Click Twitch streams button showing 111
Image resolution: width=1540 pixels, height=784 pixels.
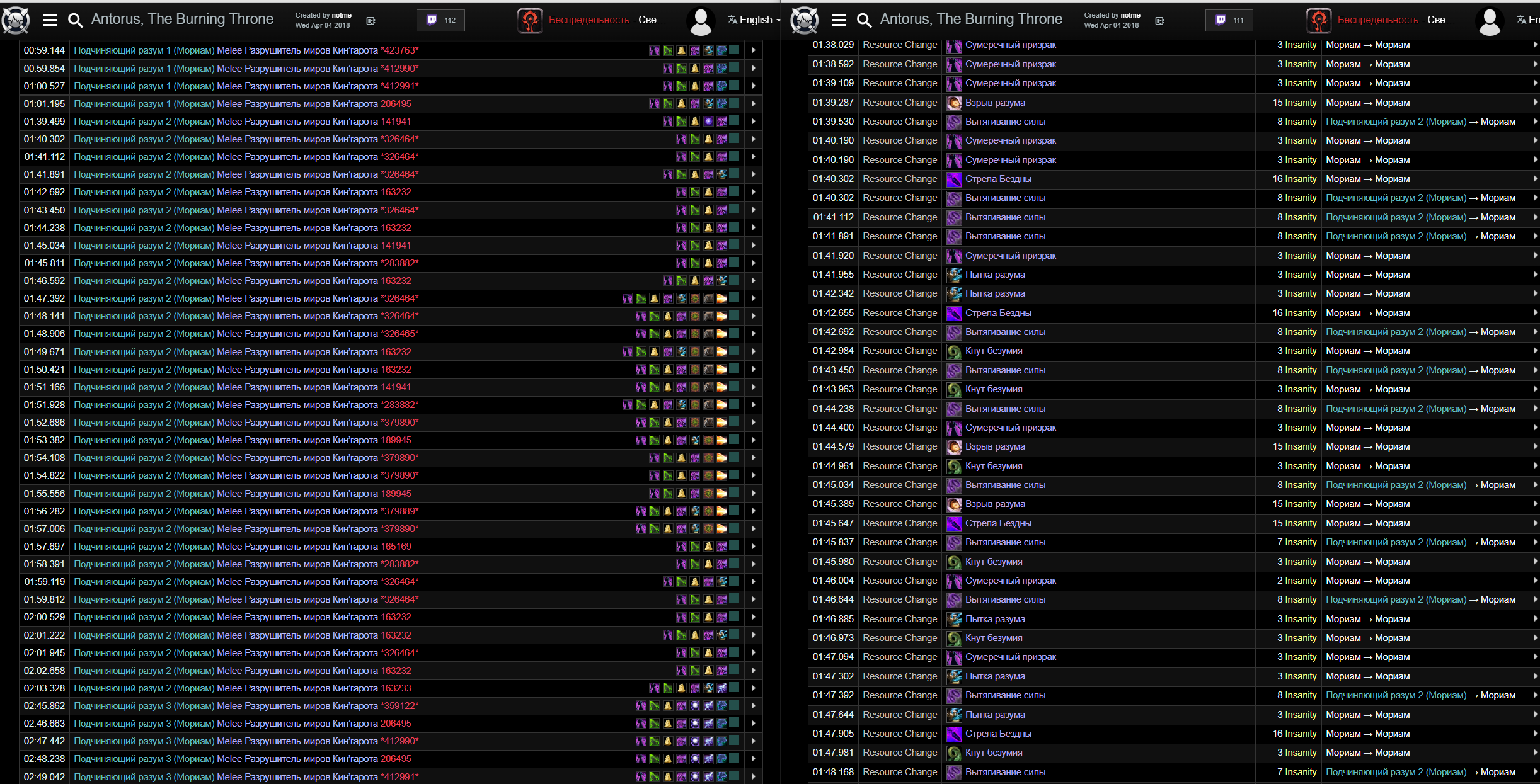[1229, 20]
